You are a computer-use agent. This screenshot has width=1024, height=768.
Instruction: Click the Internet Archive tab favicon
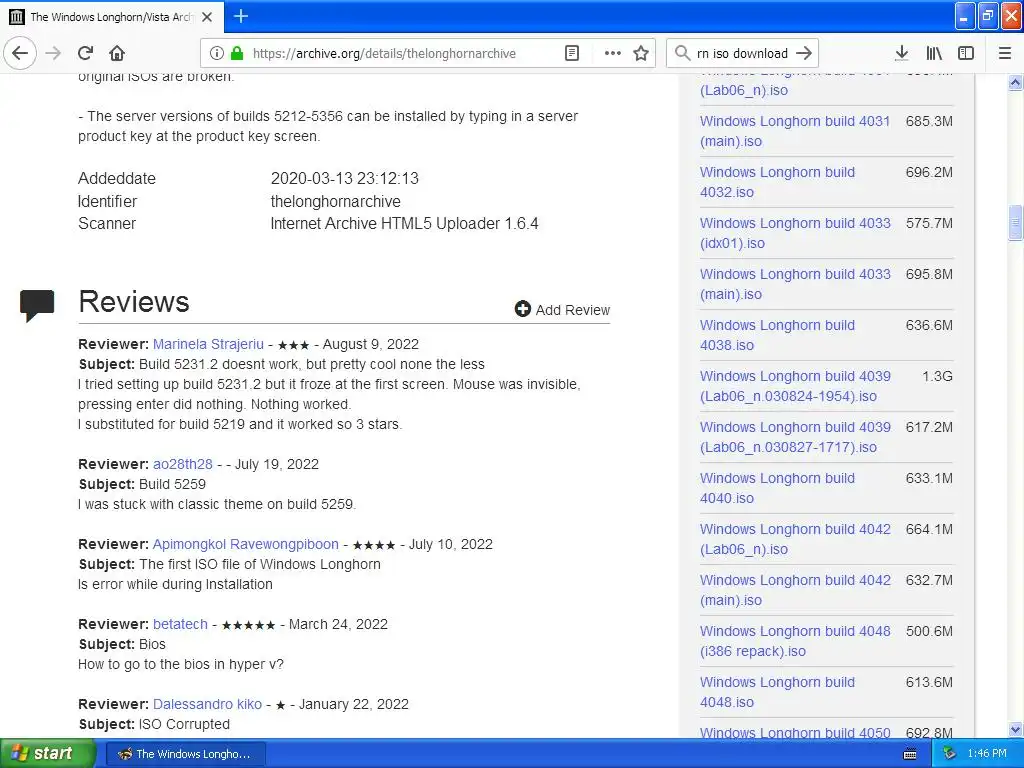[x=16, y=17]
